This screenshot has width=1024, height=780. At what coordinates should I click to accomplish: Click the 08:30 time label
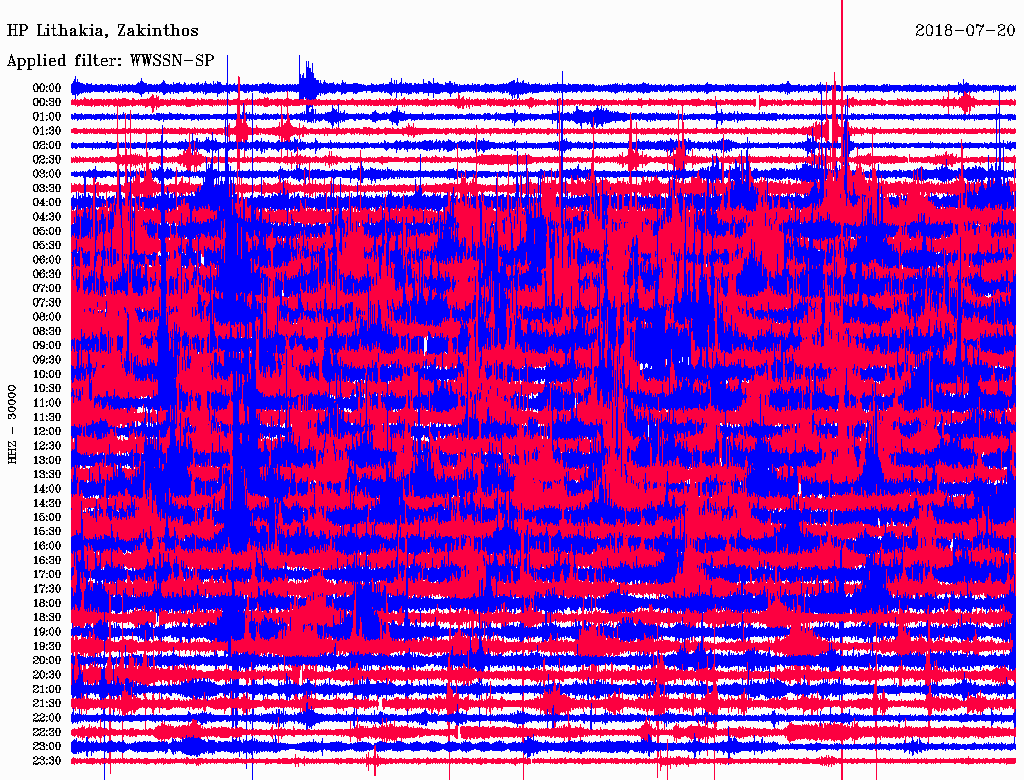47,331
